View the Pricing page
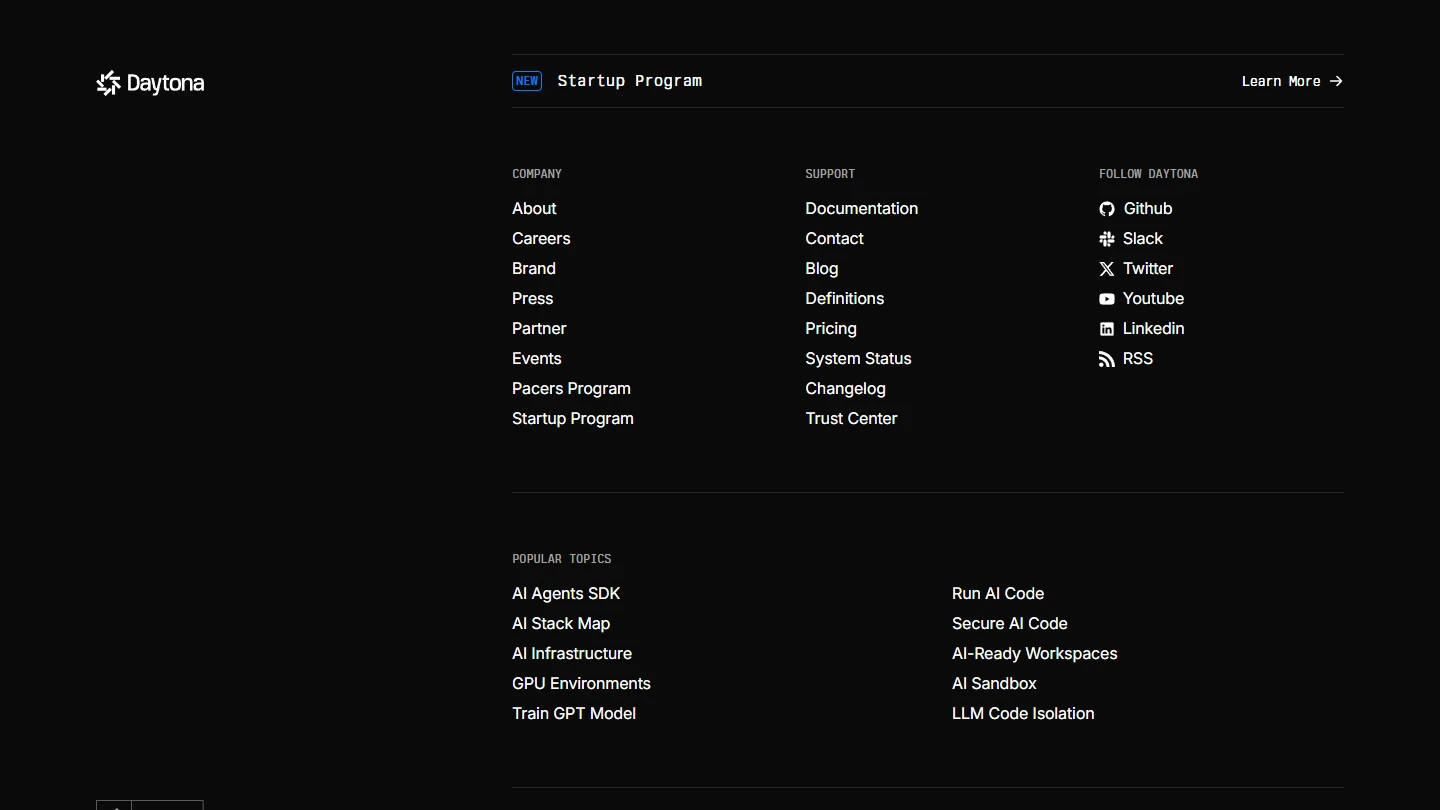The height and width of the screenshot is (810, 1440). coord(830,328)
